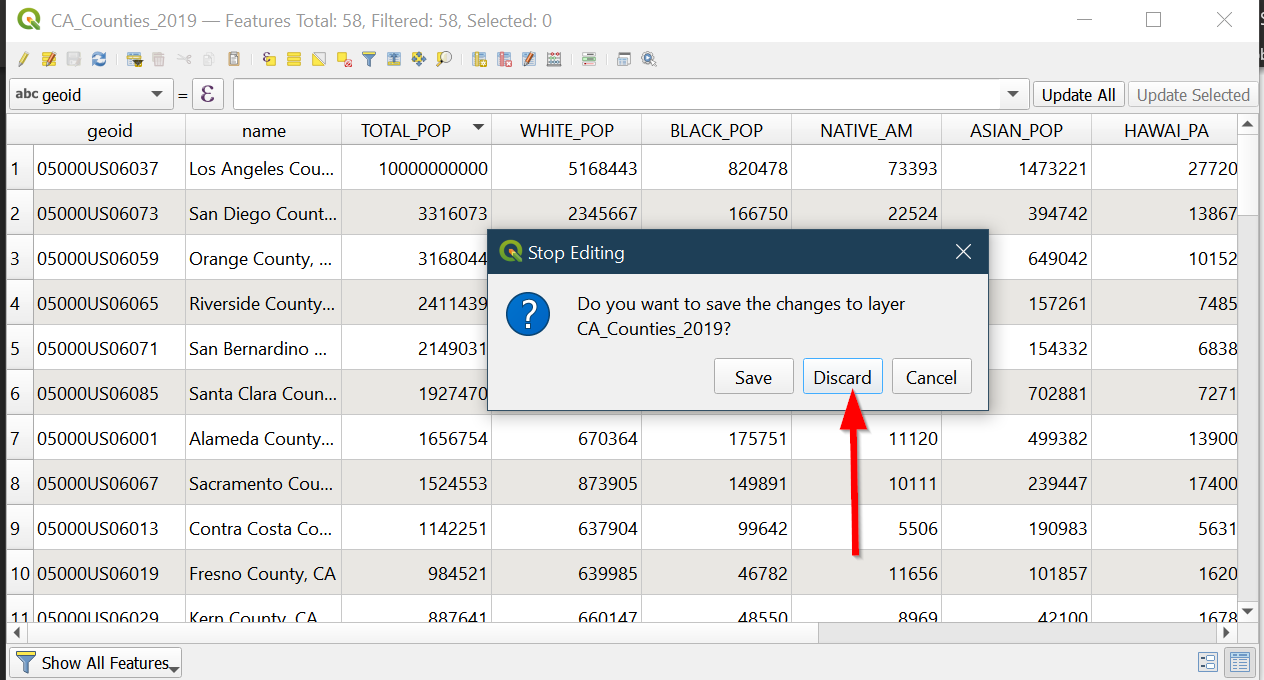
Task: Click Select all features icon
Action: [x=294, y=60]
